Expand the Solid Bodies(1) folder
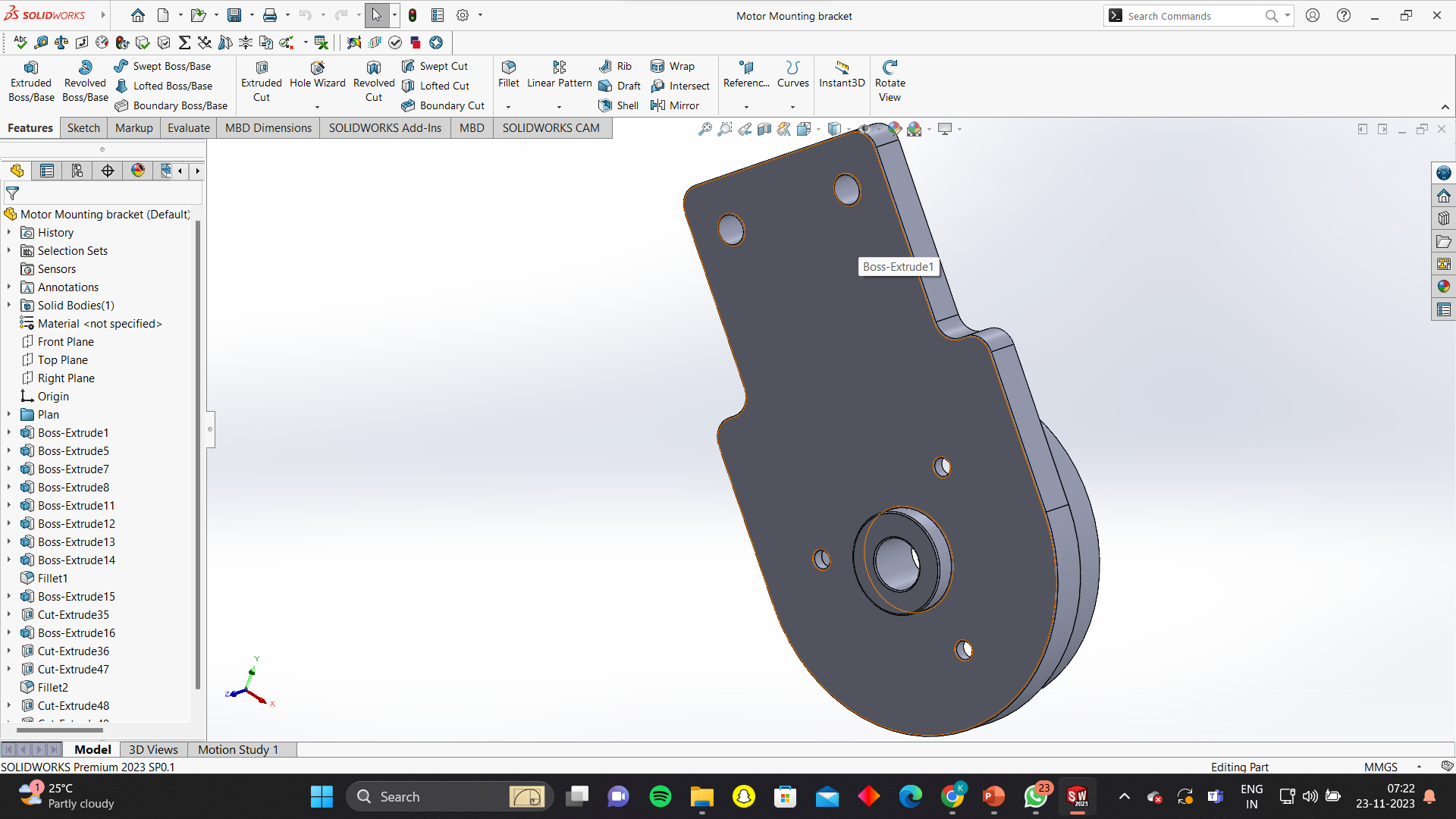The height and width of the screenshot is (819, 1456). coord(9,306)
